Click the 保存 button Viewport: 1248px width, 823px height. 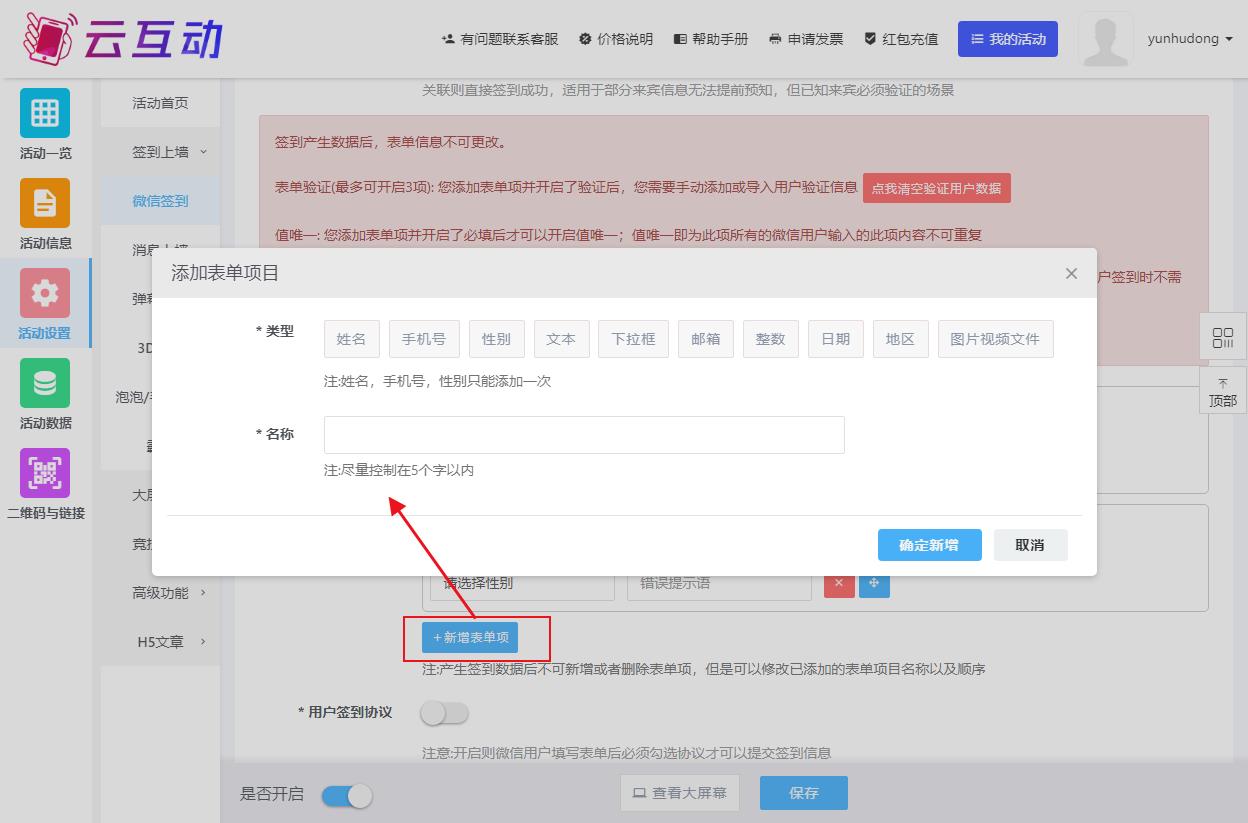pyautogui.click(x=804, y=793)
